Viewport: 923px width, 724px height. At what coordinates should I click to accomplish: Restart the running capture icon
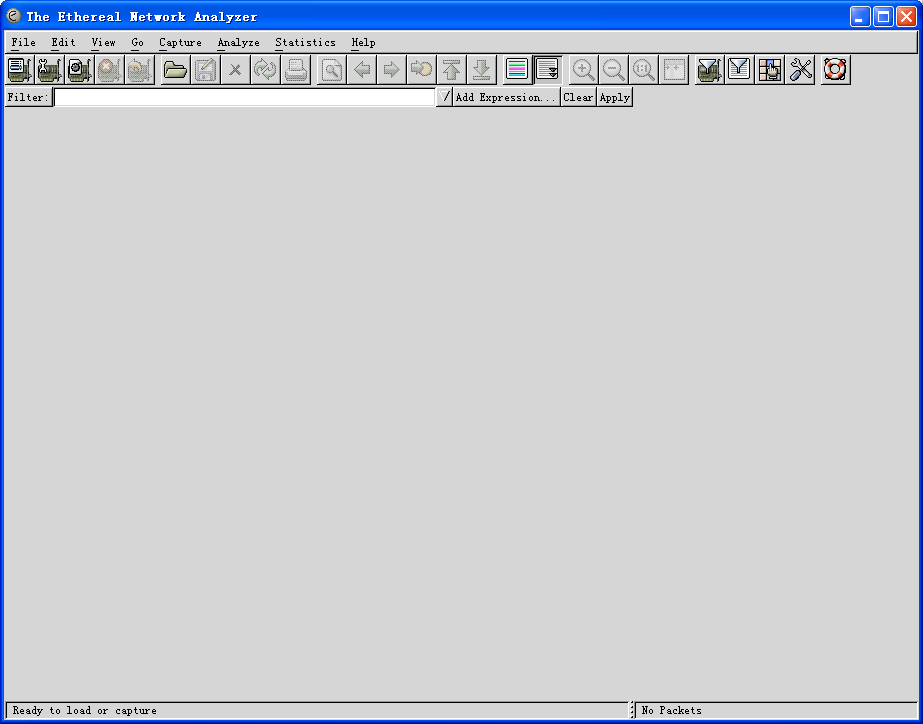click(140, 70)
